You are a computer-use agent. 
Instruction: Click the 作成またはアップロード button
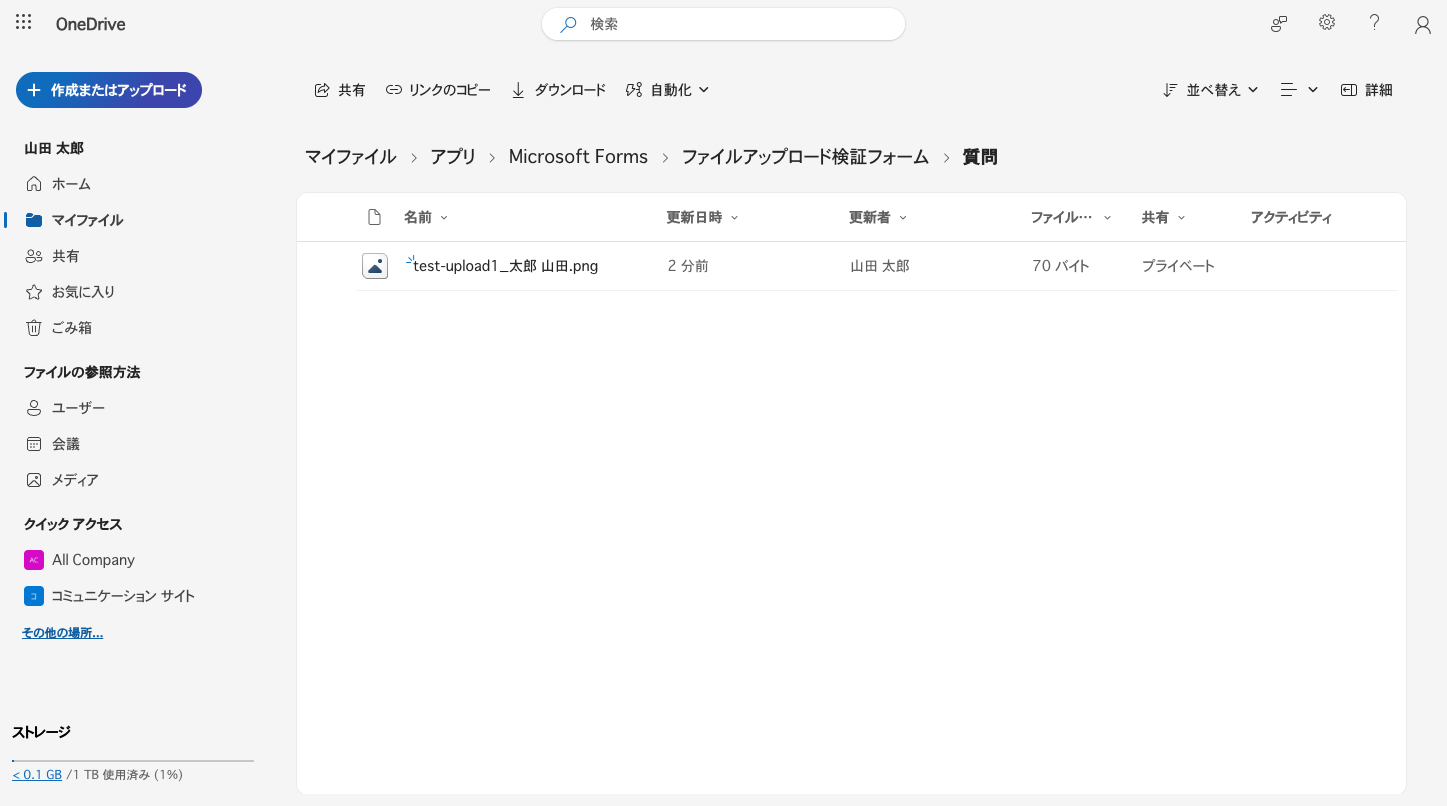(x=109, y=90)
